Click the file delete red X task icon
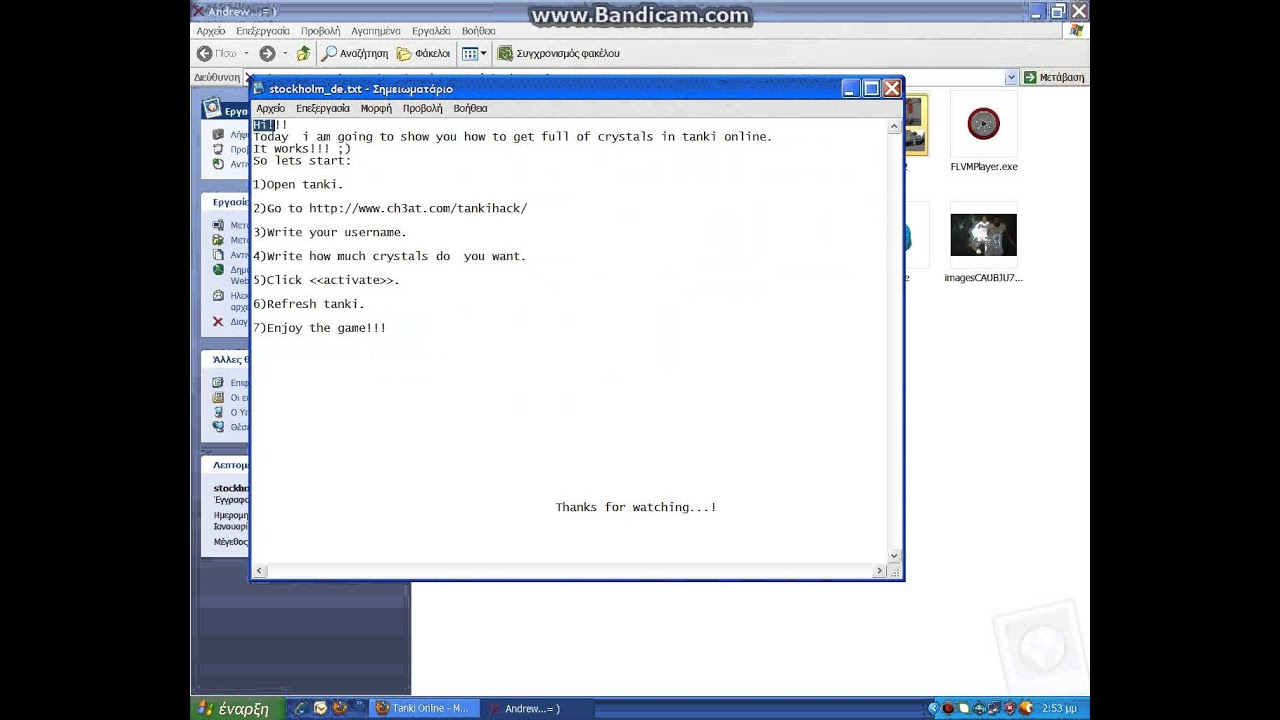The width and height of the screenshot is (1280, 720). (218, 322)
